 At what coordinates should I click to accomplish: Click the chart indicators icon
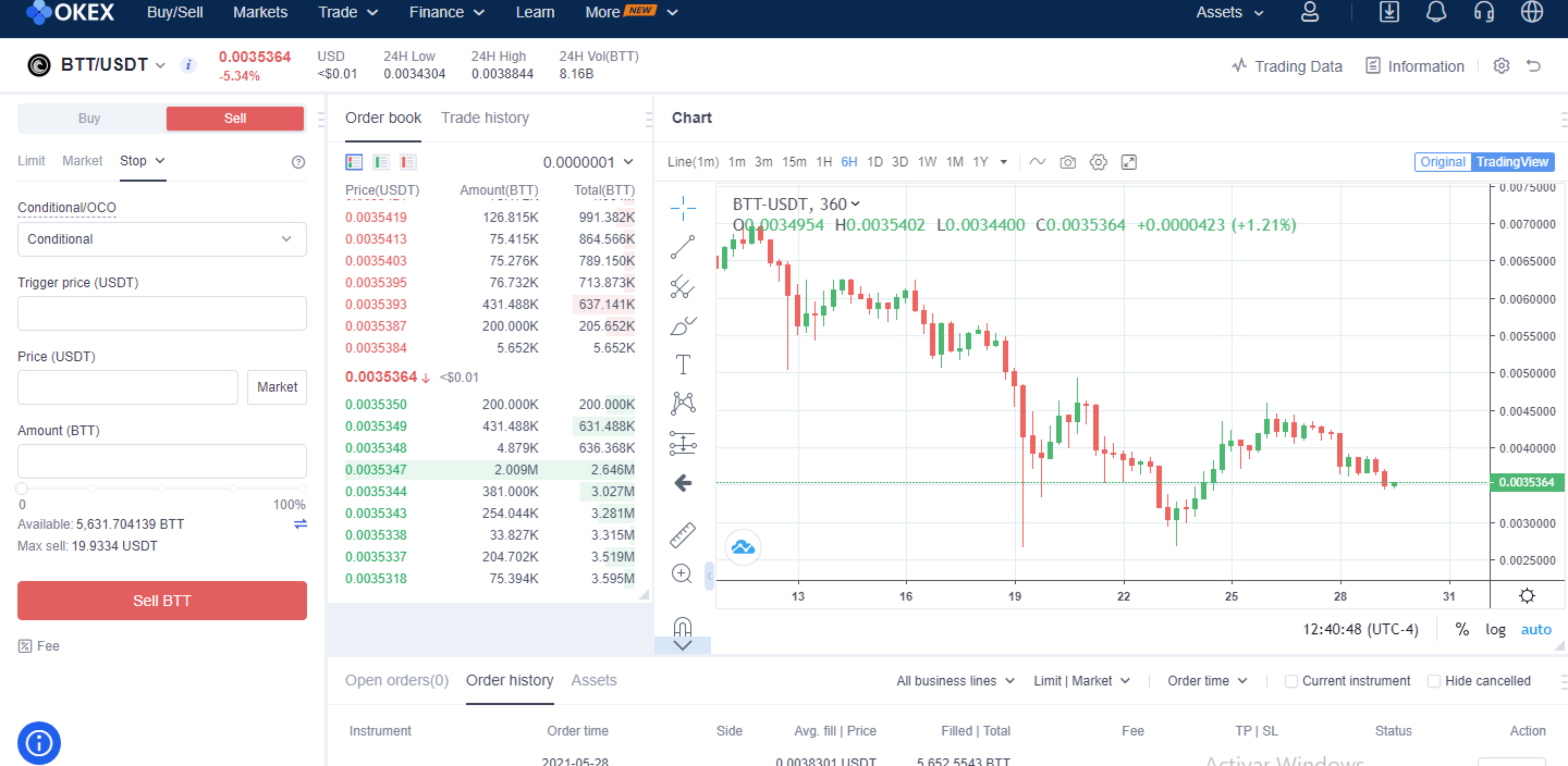click(x=1037, y=162)
